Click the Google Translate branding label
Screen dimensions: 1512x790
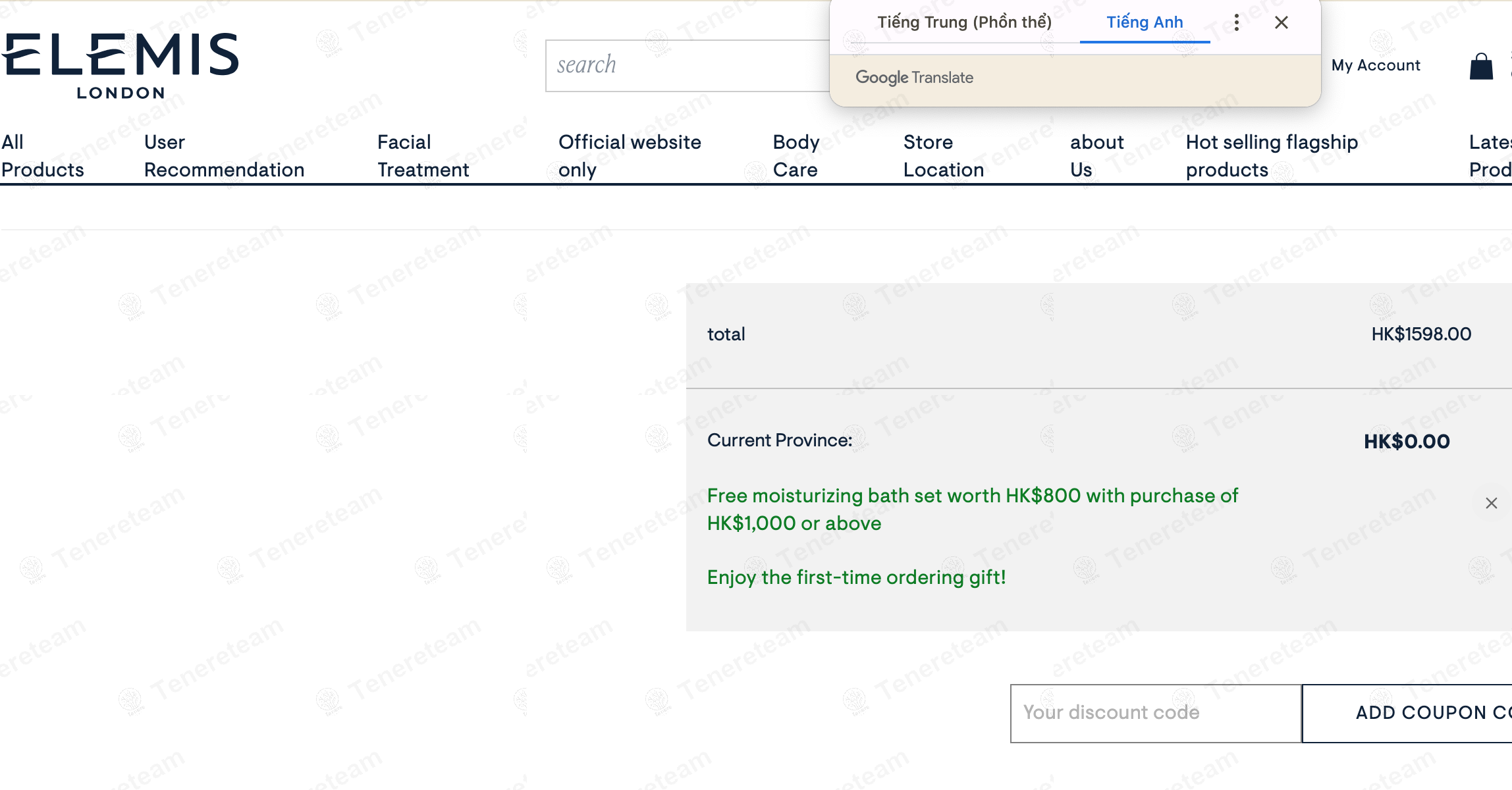(914, 78)
